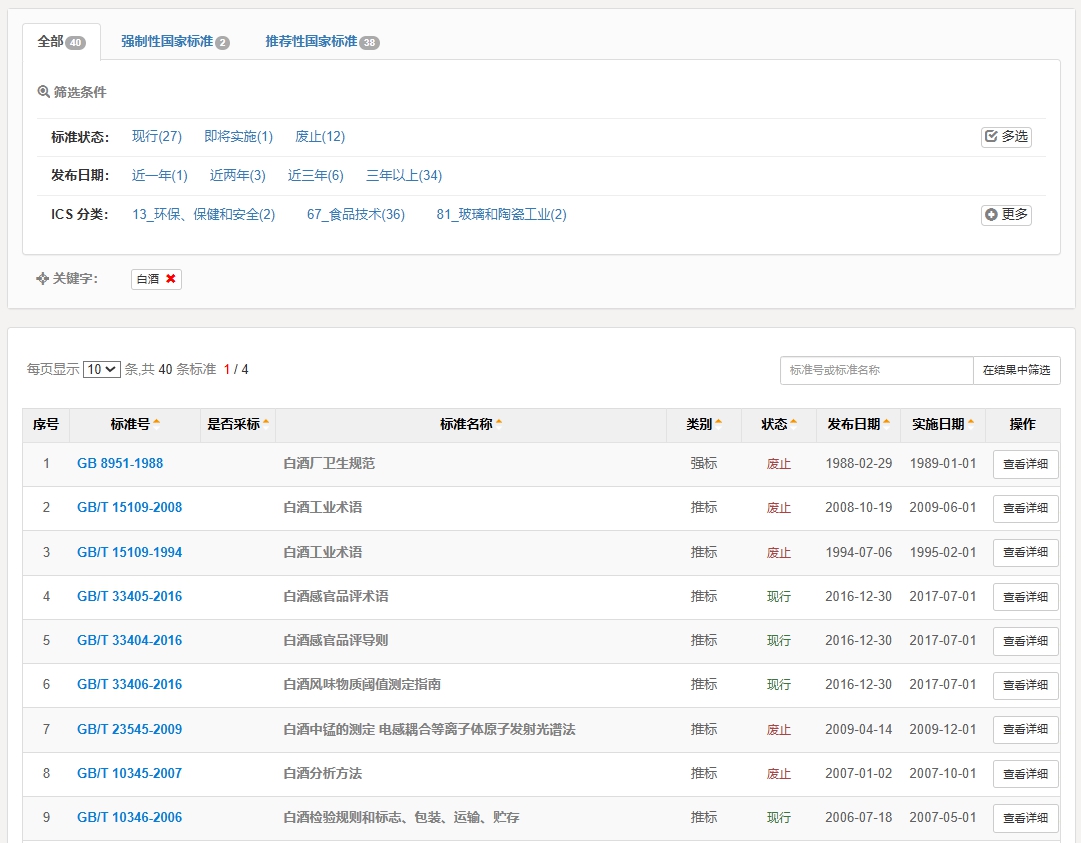Filter publish date 近一年(1)
This screenshot has width=1081, height=843.
(159, 176)
